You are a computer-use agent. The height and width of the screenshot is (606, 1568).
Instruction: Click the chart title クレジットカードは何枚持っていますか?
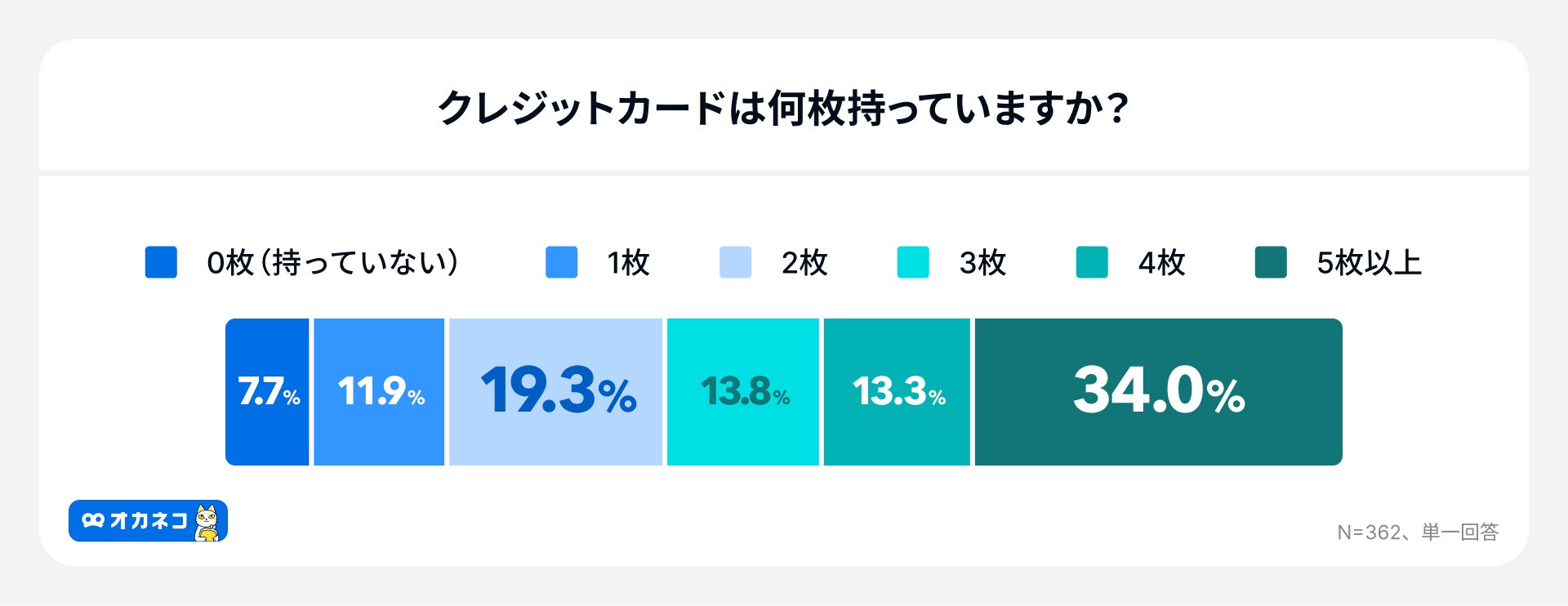(x=783, y=108)
